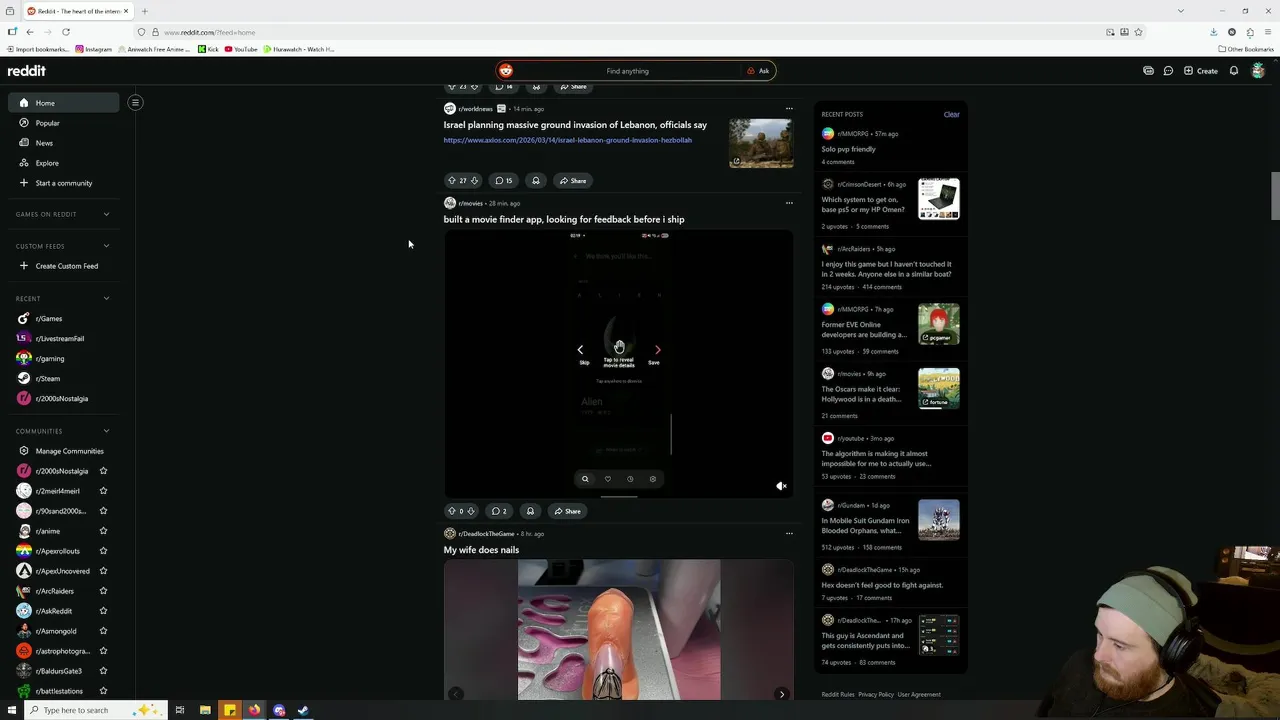
Task: Favorite r/2000sNostalgia with star
Action: click(103, 471)
